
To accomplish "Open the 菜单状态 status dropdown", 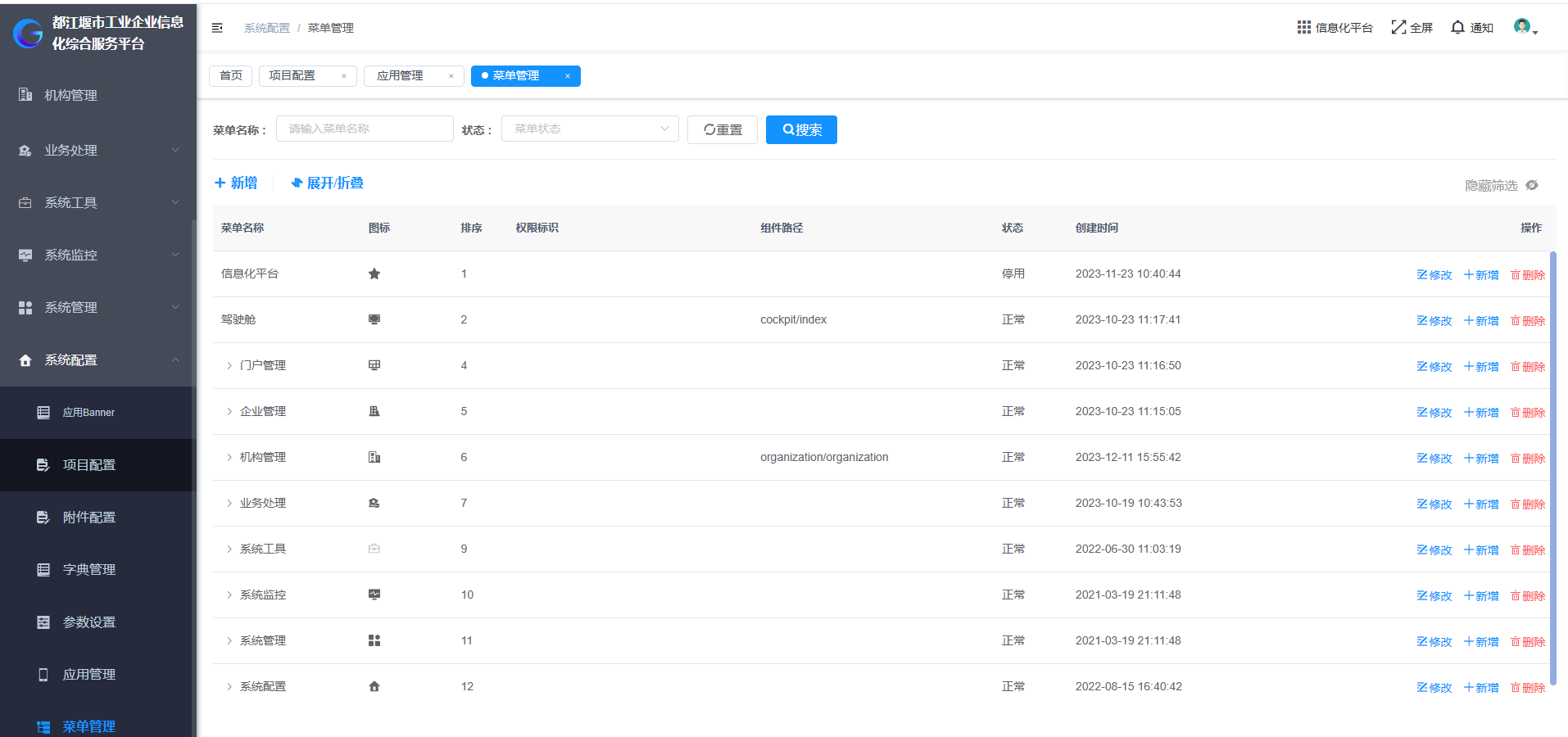I will [x=590, y=129].
